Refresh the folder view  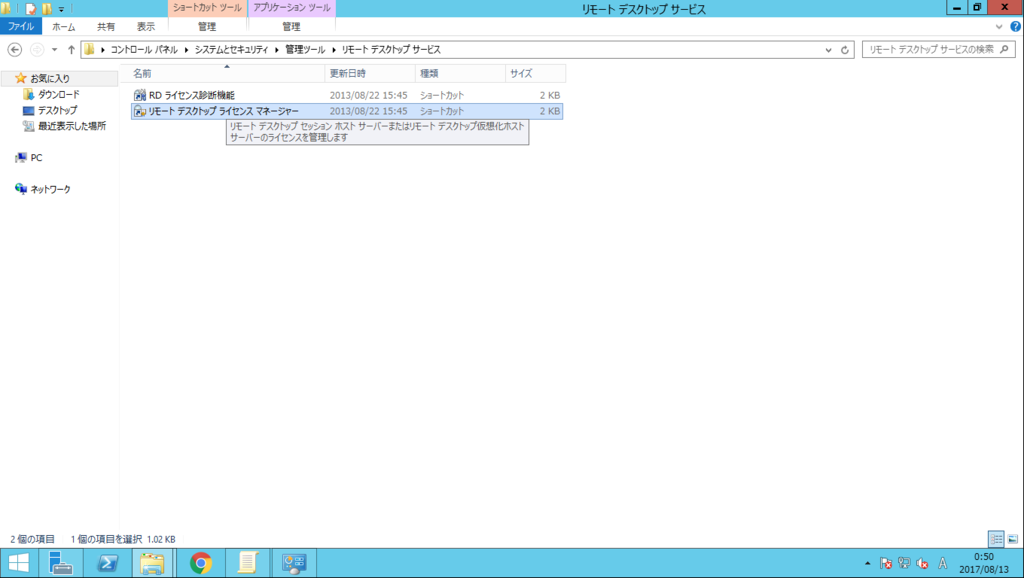pos(844,50)
